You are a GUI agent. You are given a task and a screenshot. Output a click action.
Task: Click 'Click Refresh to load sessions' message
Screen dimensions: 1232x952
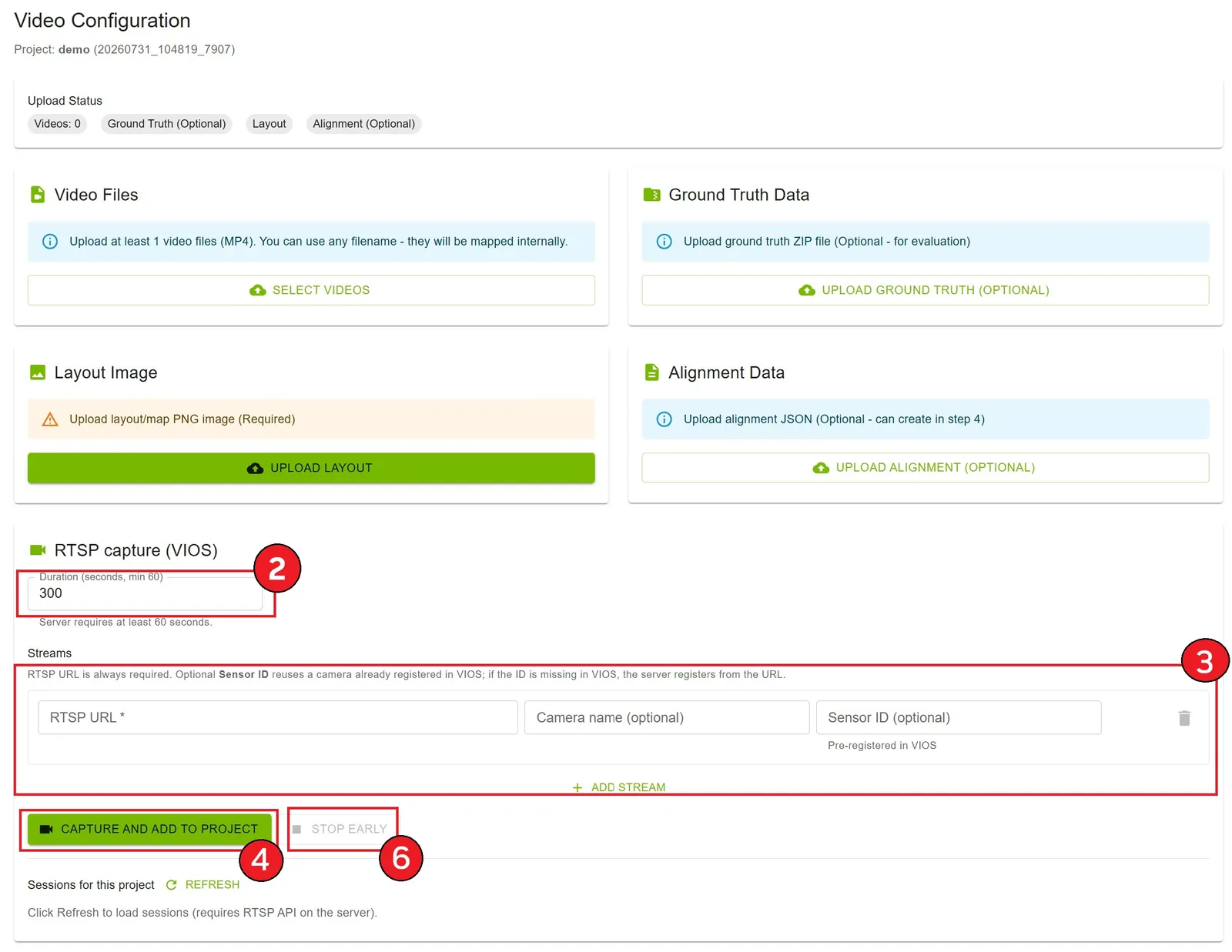[203, 913]
